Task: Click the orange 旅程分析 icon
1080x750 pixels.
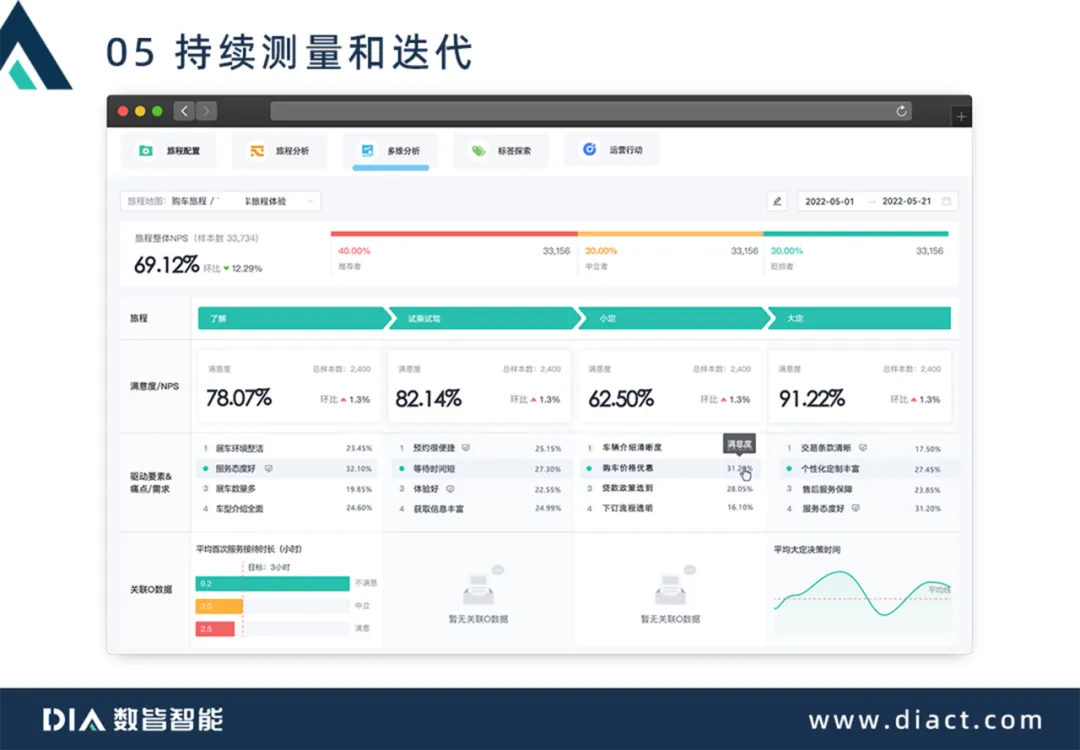Action: pyautogui.click(x=257, y=151)
